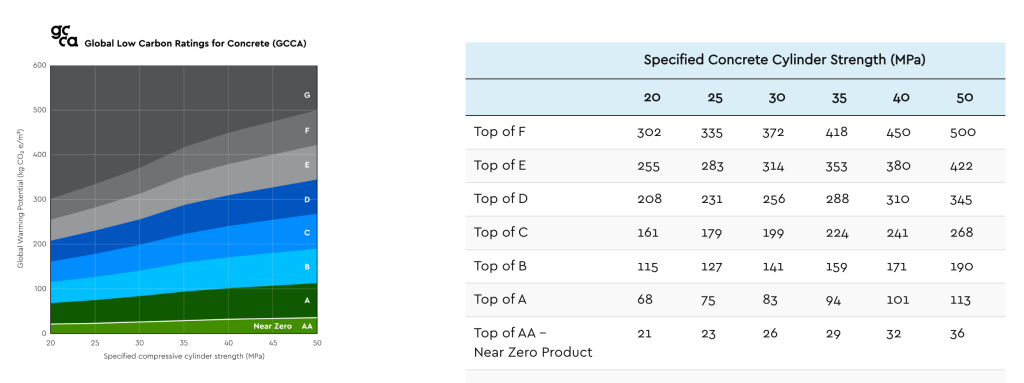Select the 20 MPa column header

tap(651, 97)
